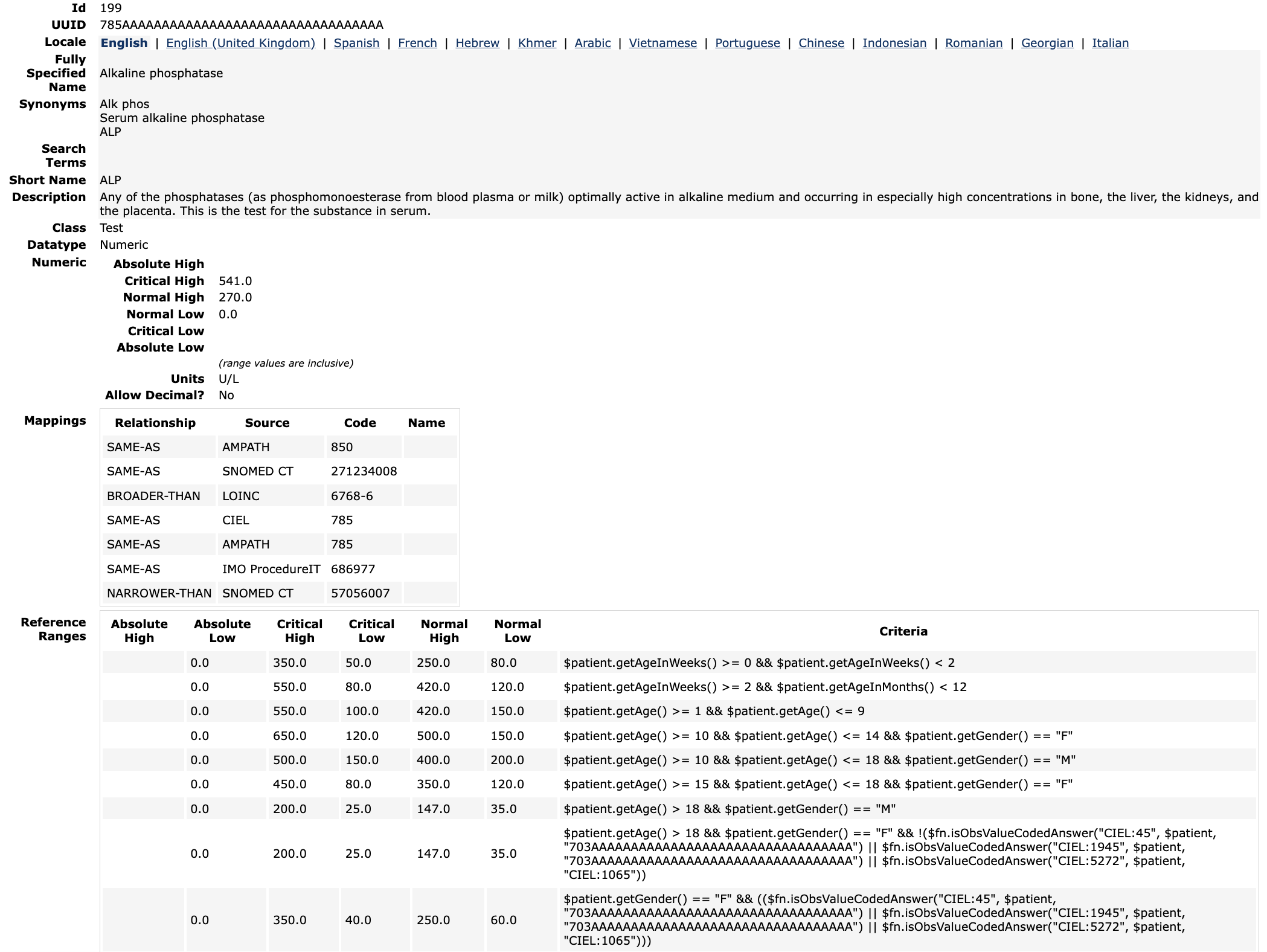
Task: Click the Vietnamese locale
Action: tap(662, 43)
